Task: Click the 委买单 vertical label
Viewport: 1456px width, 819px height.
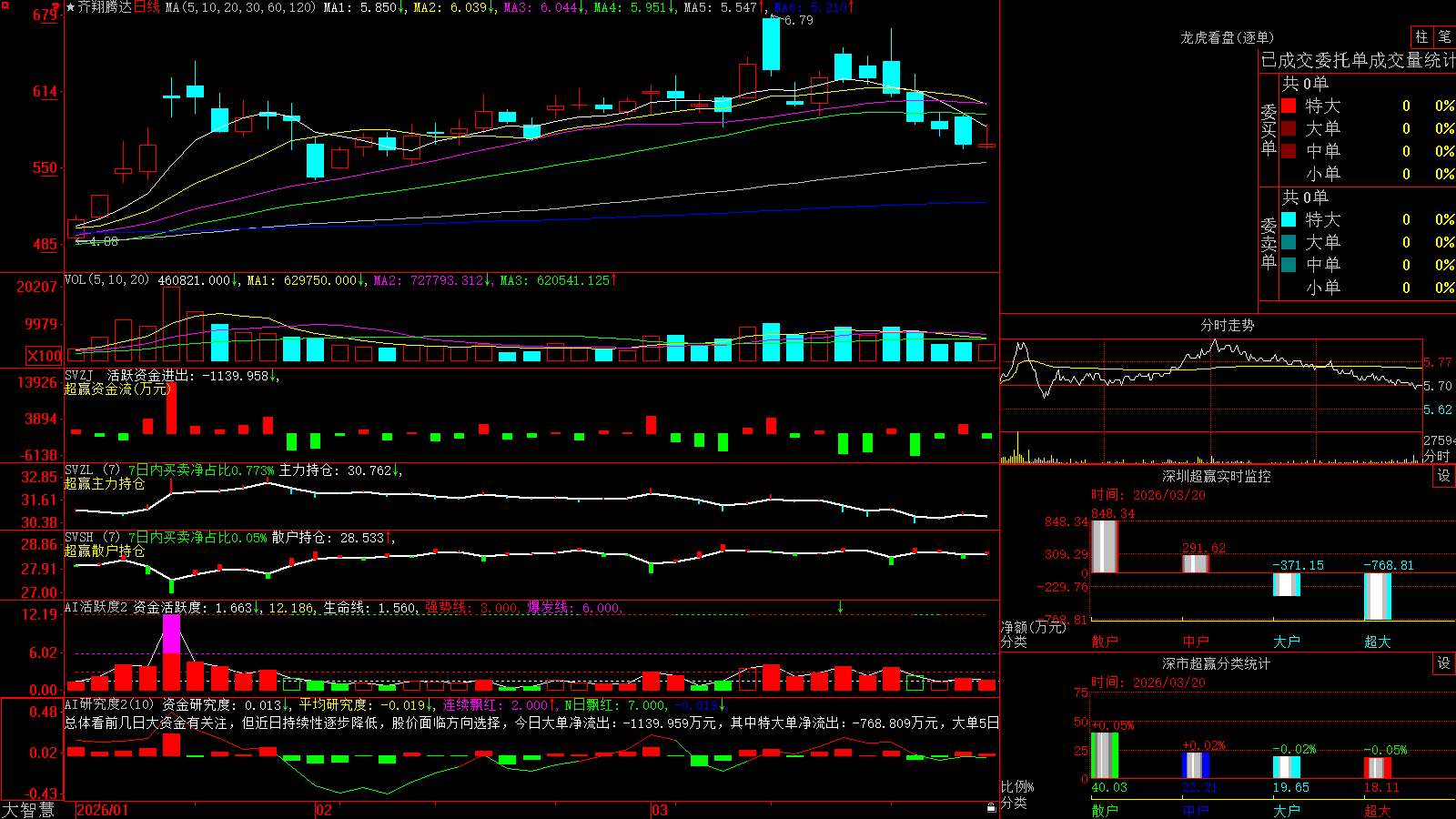Action: 1269,129
